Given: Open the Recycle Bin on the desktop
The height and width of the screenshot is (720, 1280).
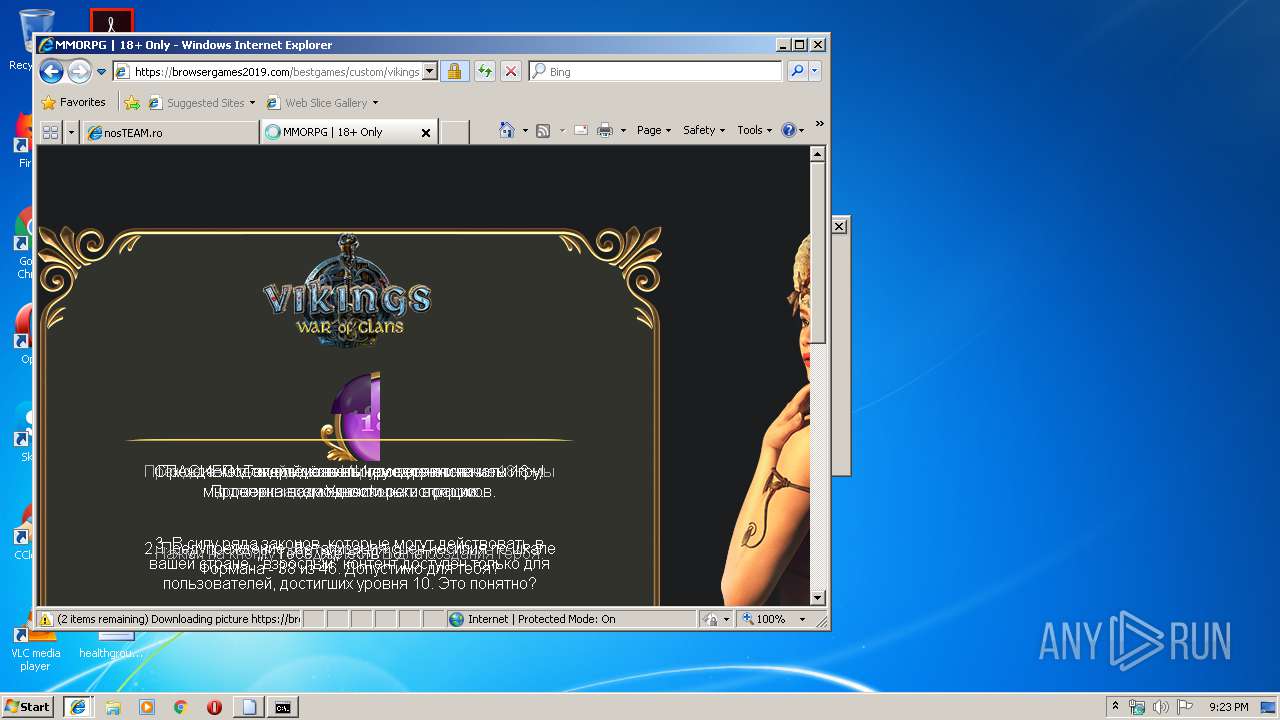Looking at the screenshot, I should 36,39.
